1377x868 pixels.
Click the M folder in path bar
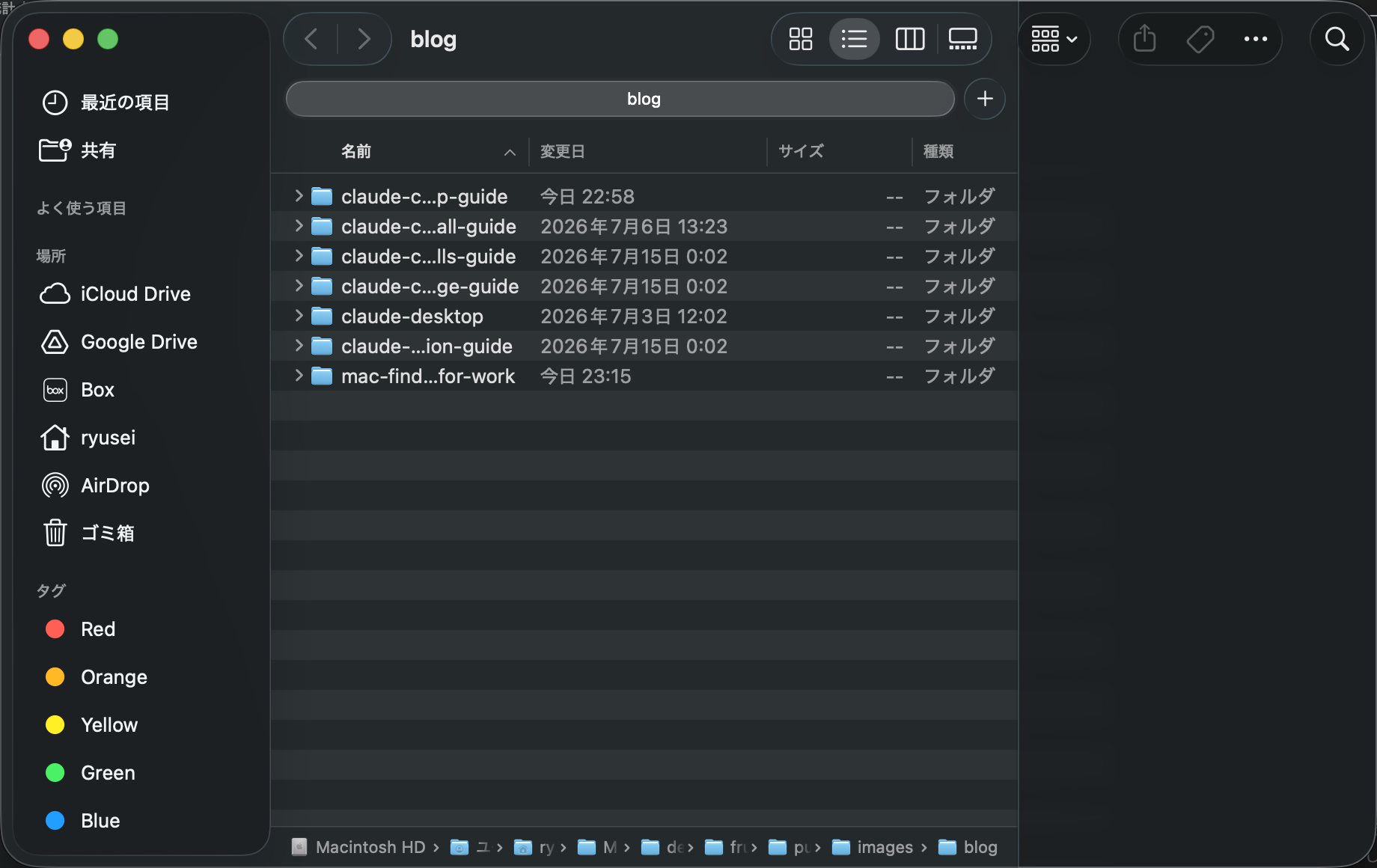coord(598,847)
